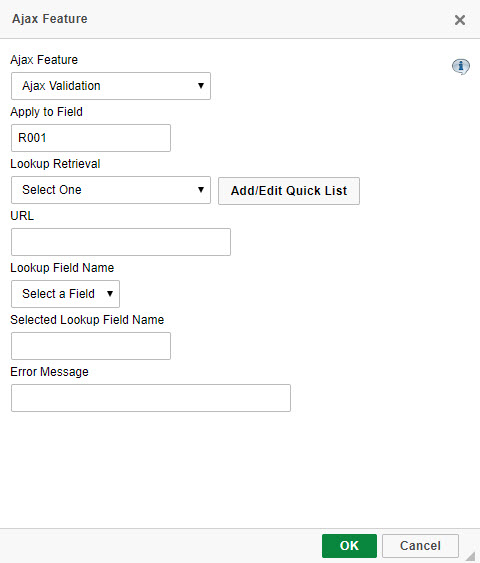Viewport: 480px width, 563px height.
Task: Click into the URL text field
Action: 121,242
